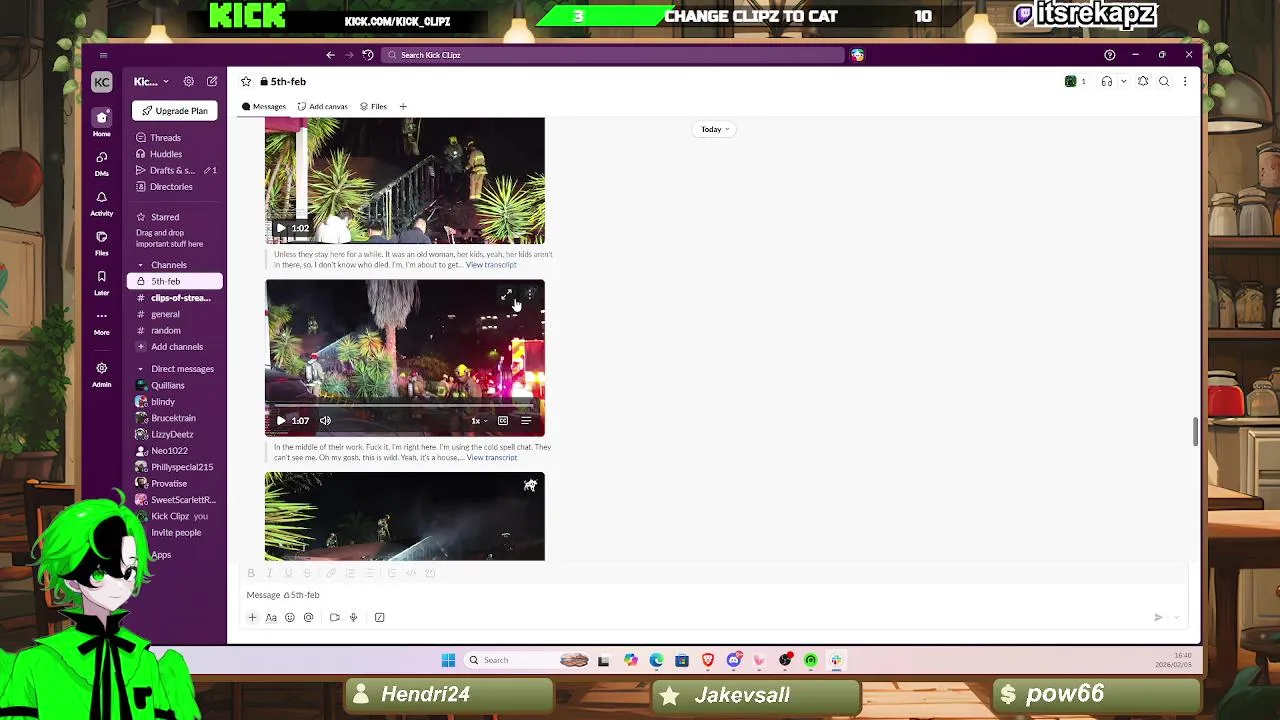
Task: Mention someone with the @ icon
Action: (309, 618)
